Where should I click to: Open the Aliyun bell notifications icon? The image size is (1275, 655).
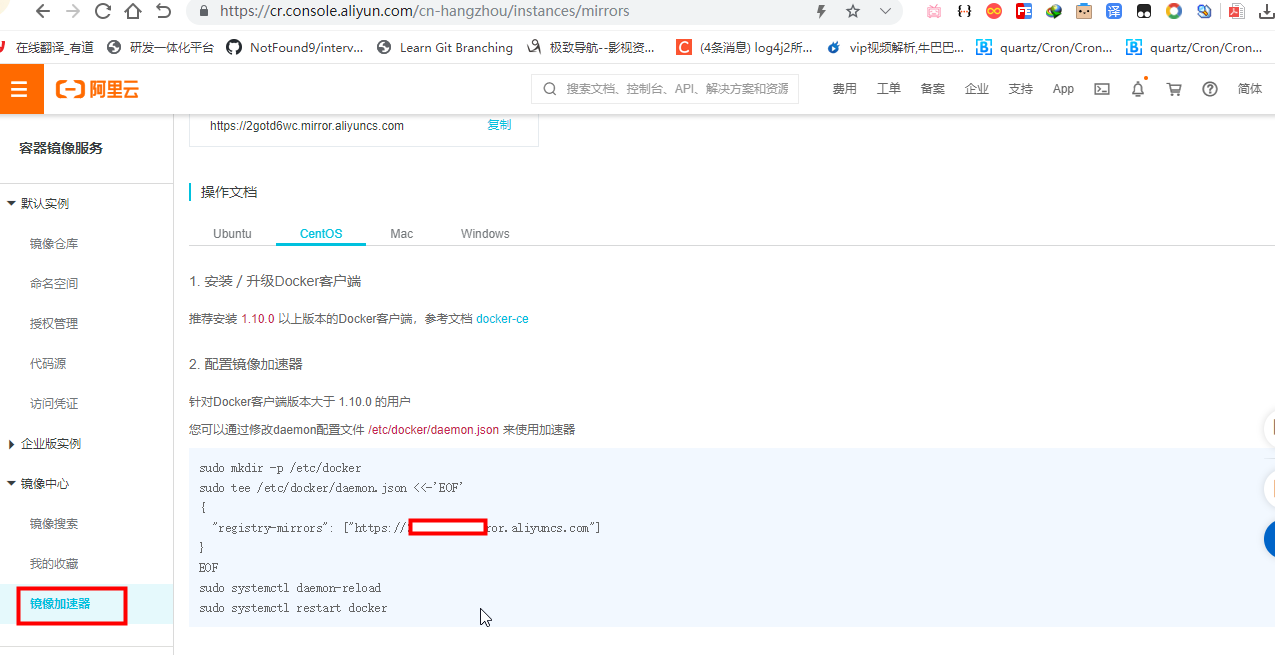click(1137, 89)
